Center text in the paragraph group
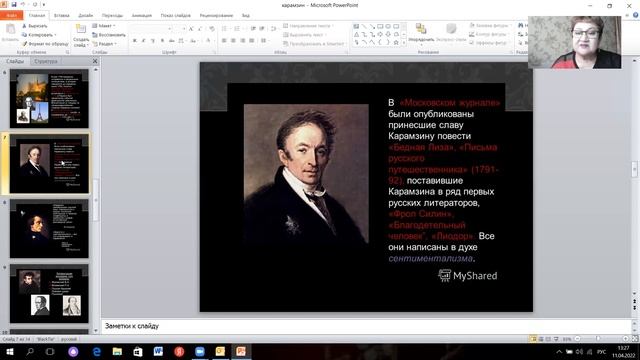This screenshot has width=640, height=360. tap(233, 41)
